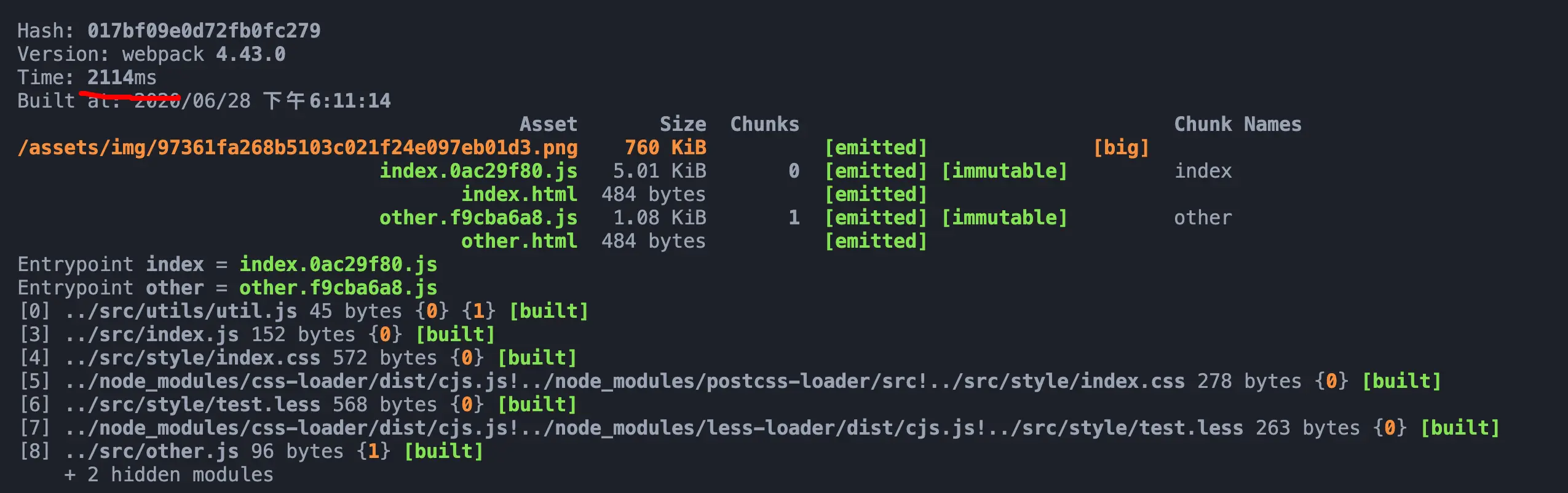Viewport: 1568px width, 493px height.
Task: Click the Chunk Names column header
Action: [1238, 124]
